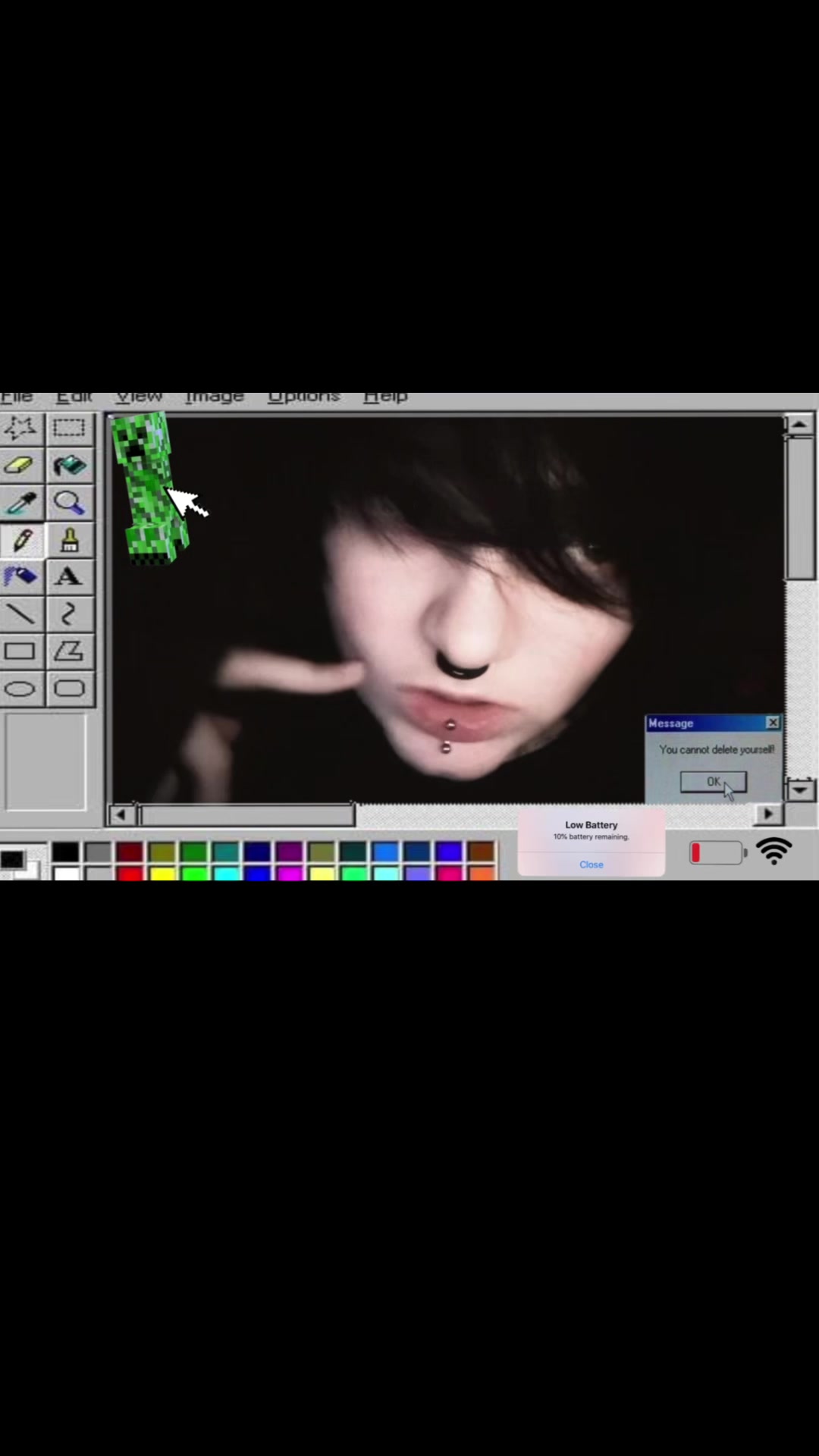819x1456 pixels.
Task: Select the Pick Color eyedropper tool
Action: [21, 503]
